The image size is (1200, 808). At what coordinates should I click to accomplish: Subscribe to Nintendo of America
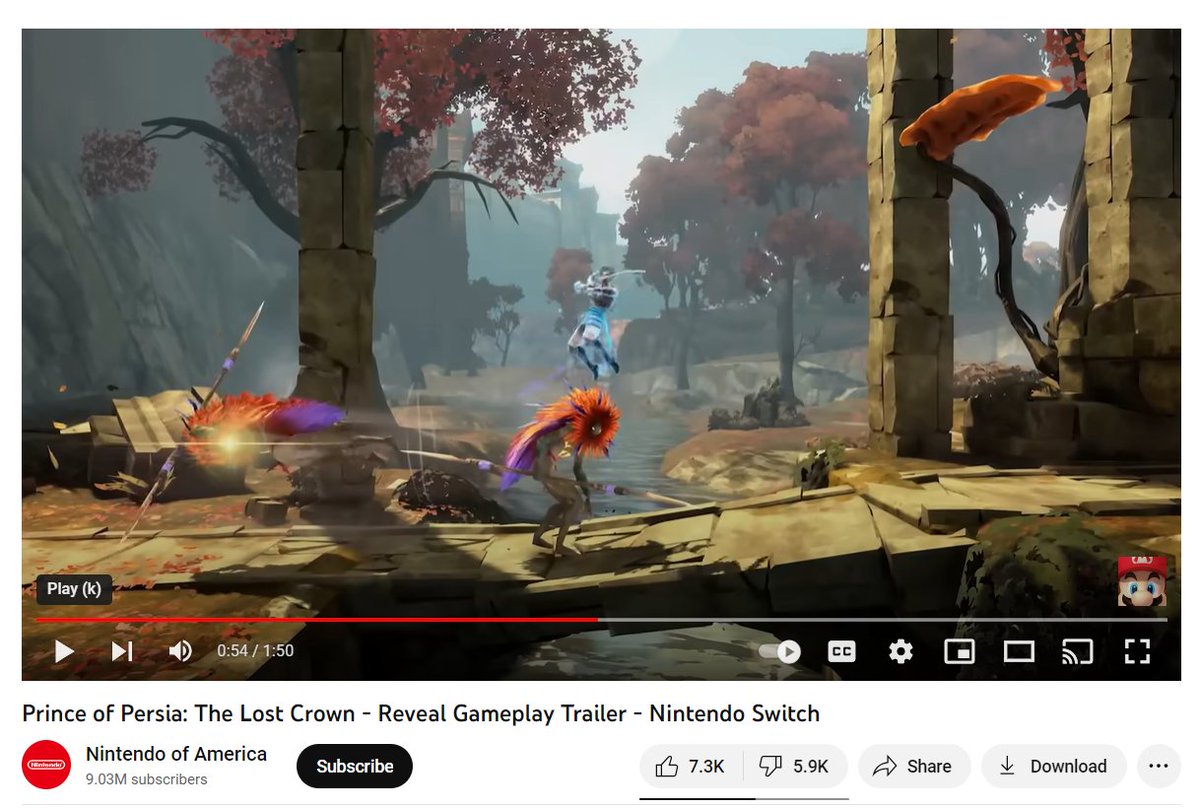pyautogui.click(x=354, y=766)
